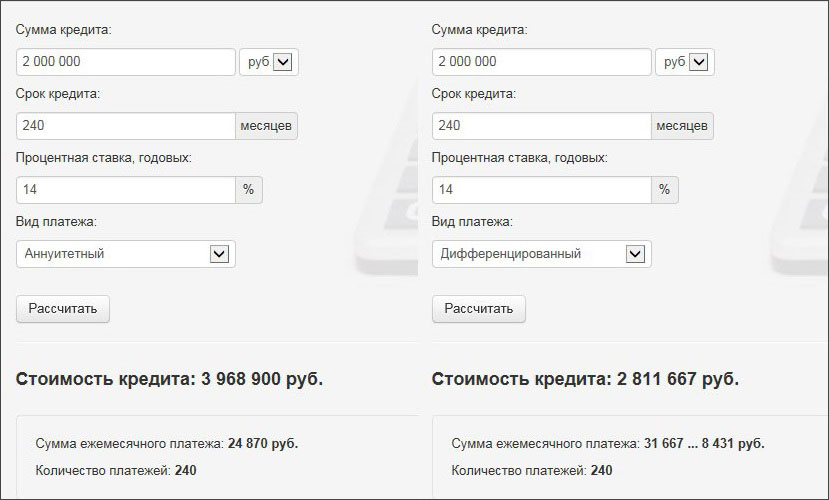Click the 'месяцев' unit label in right calculator
829x500 pixels.
click(682, 126)
